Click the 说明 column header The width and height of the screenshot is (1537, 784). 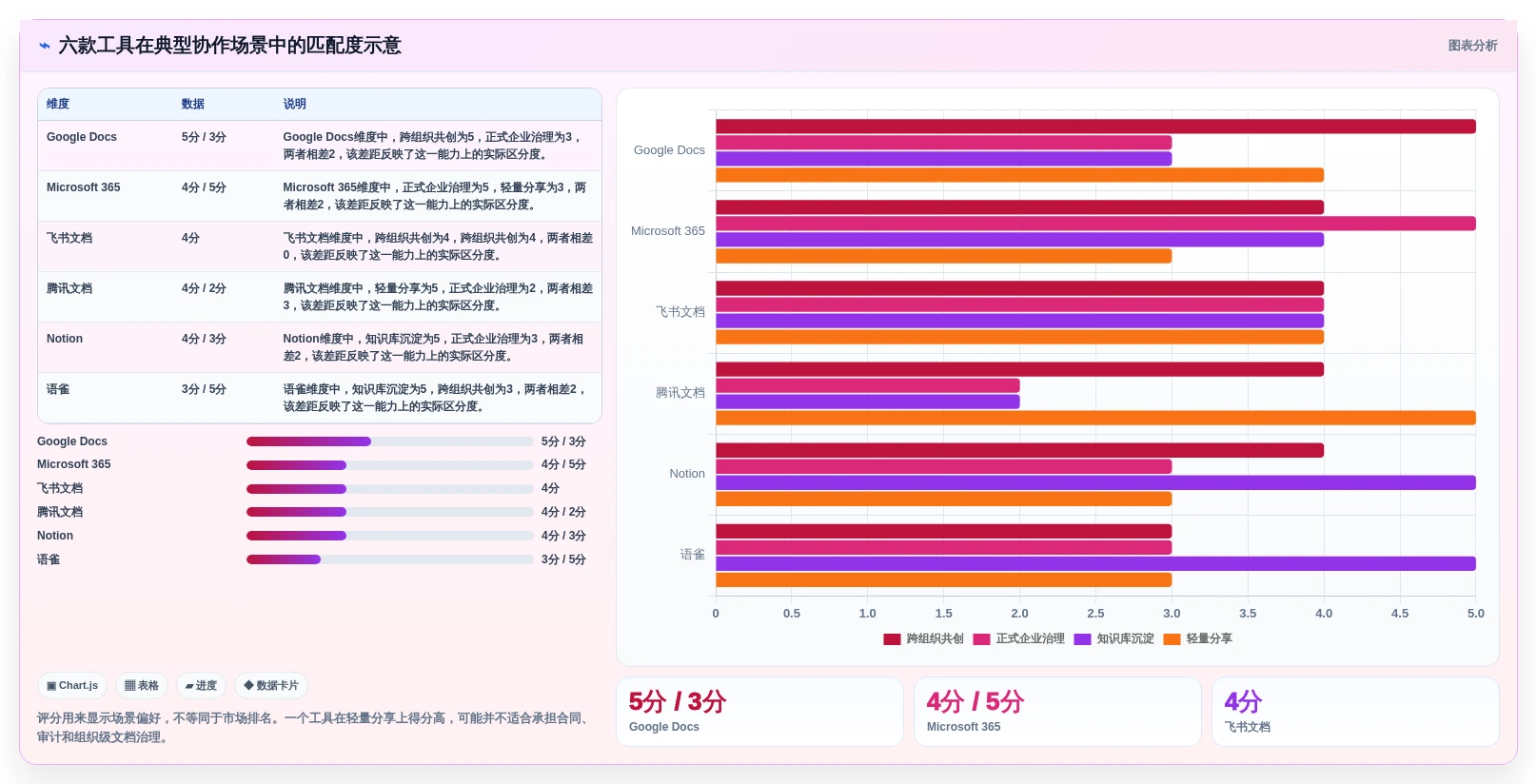294,104
